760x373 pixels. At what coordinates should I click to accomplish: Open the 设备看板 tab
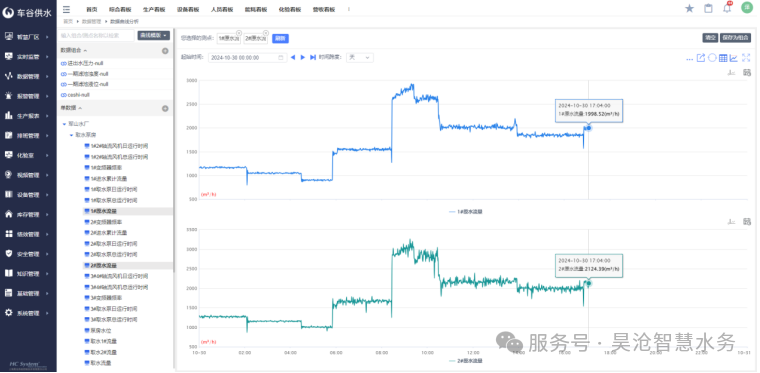tap(188, 9)
